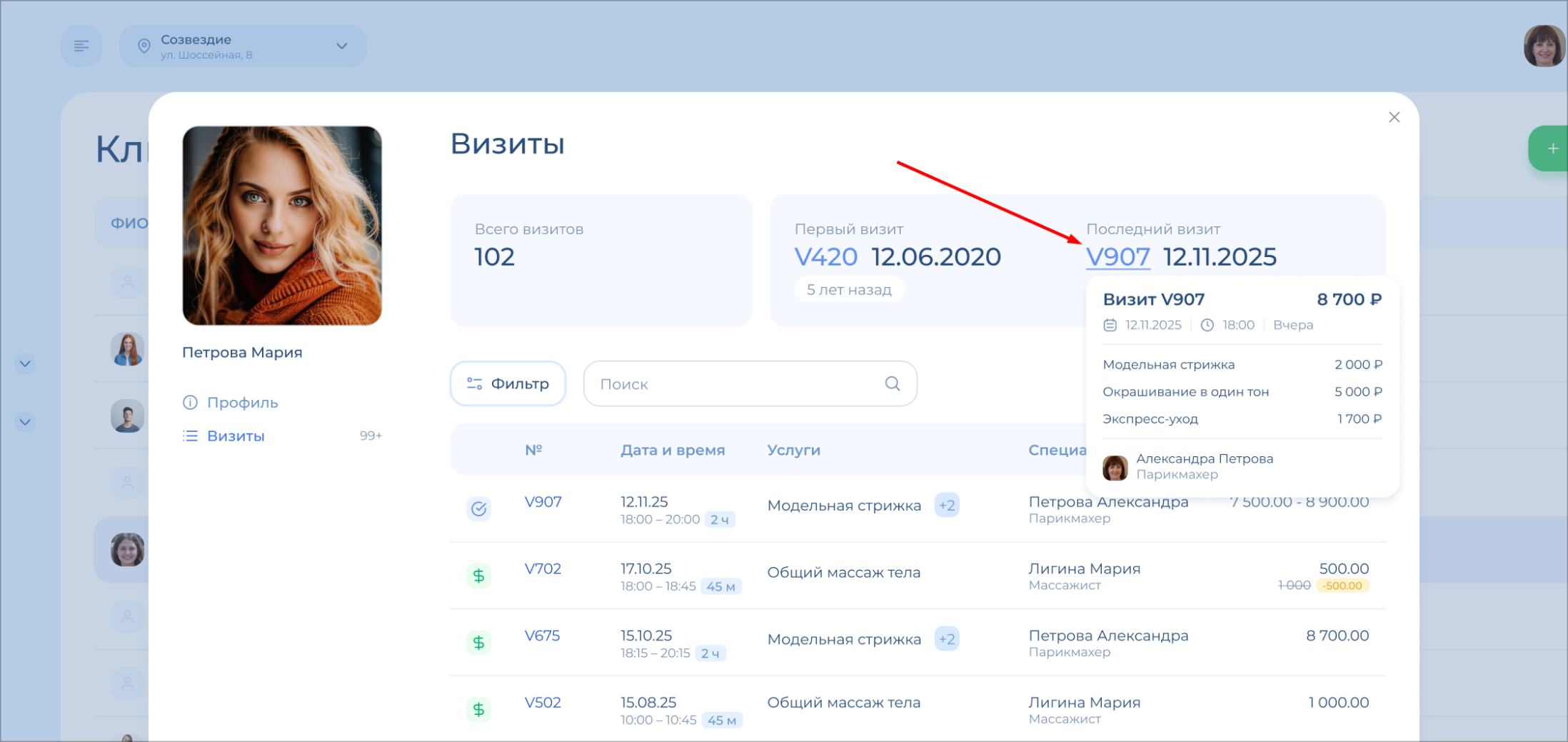Open the Созвездие location dropdown
The height and width of the screenshot is (742, 1568).
[243, 46]
